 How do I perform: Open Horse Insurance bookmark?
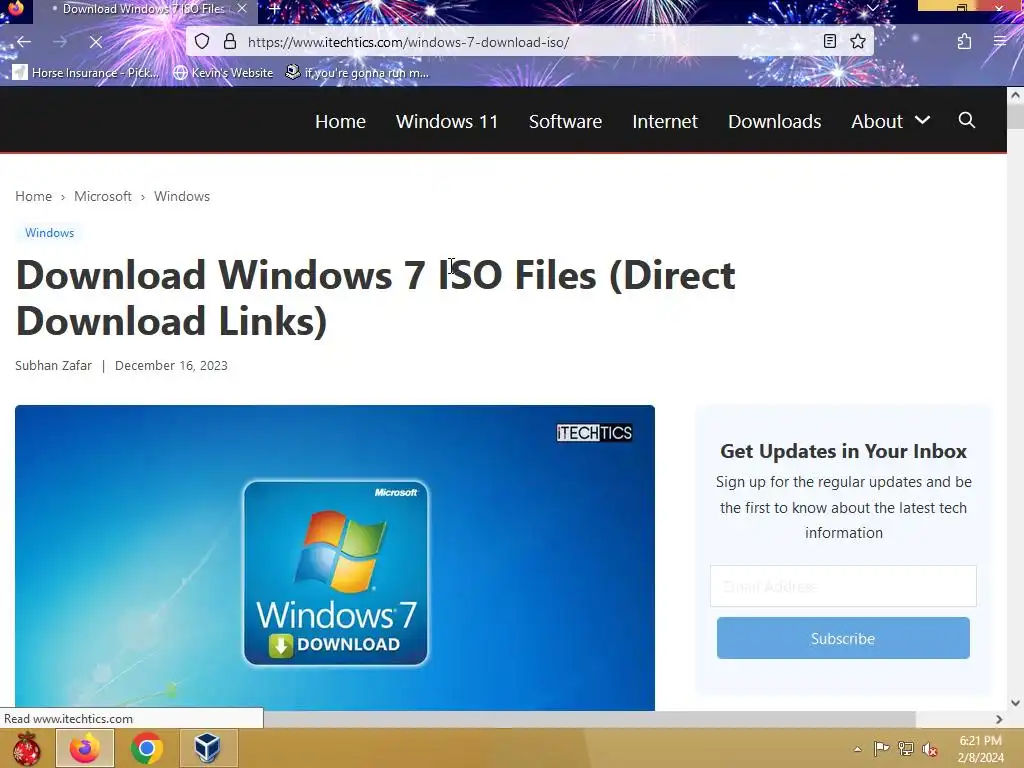(x=86, y=72)
